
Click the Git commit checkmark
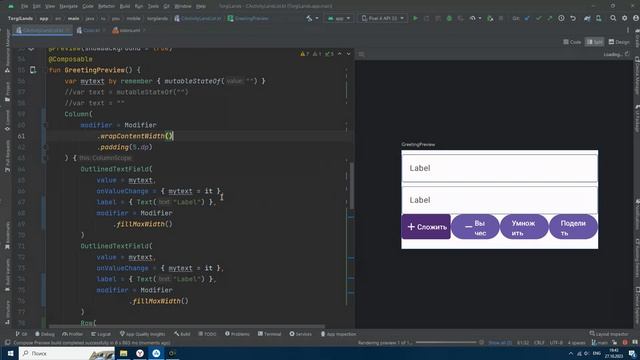(x=539, y=18)
